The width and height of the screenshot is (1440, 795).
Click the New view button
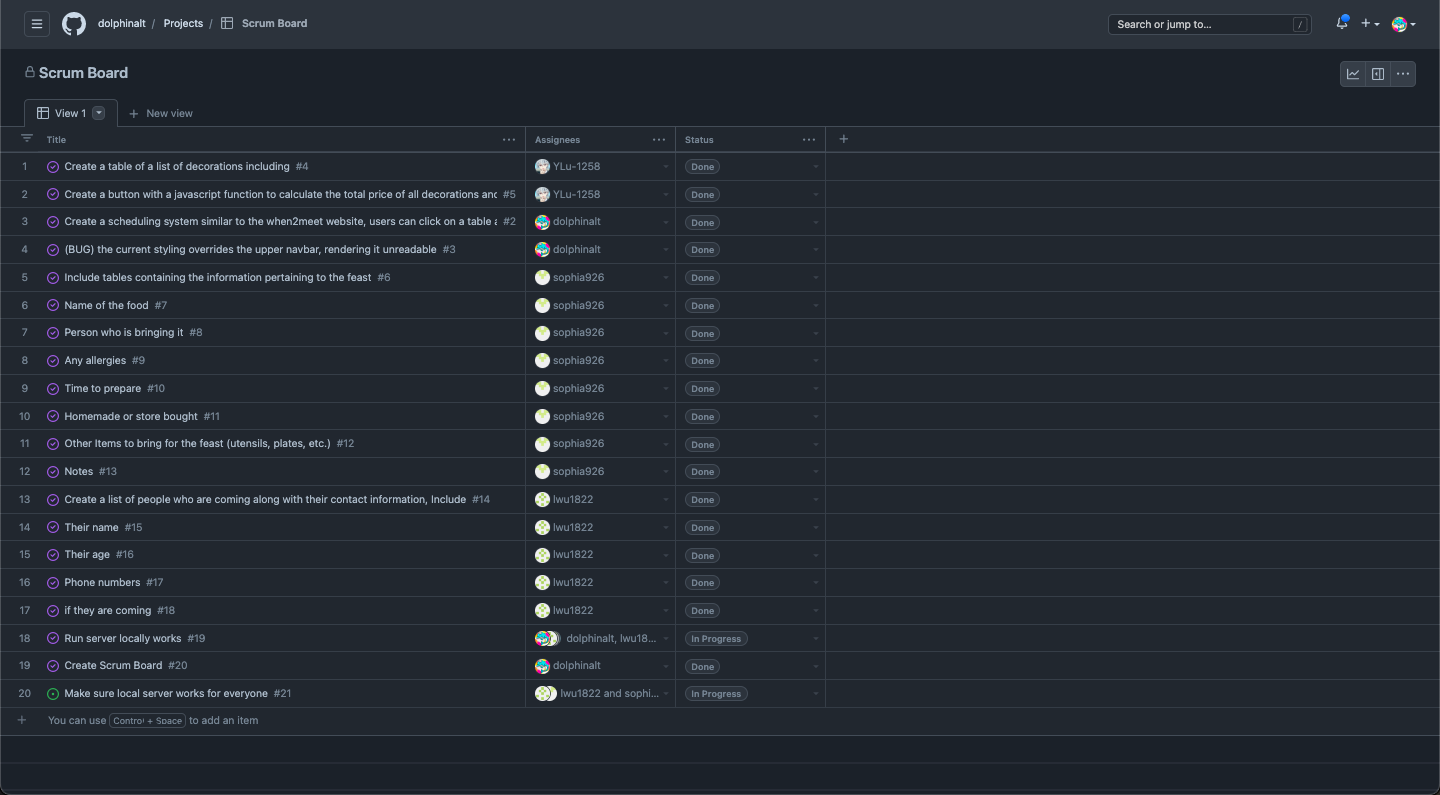tap(161, 113)
